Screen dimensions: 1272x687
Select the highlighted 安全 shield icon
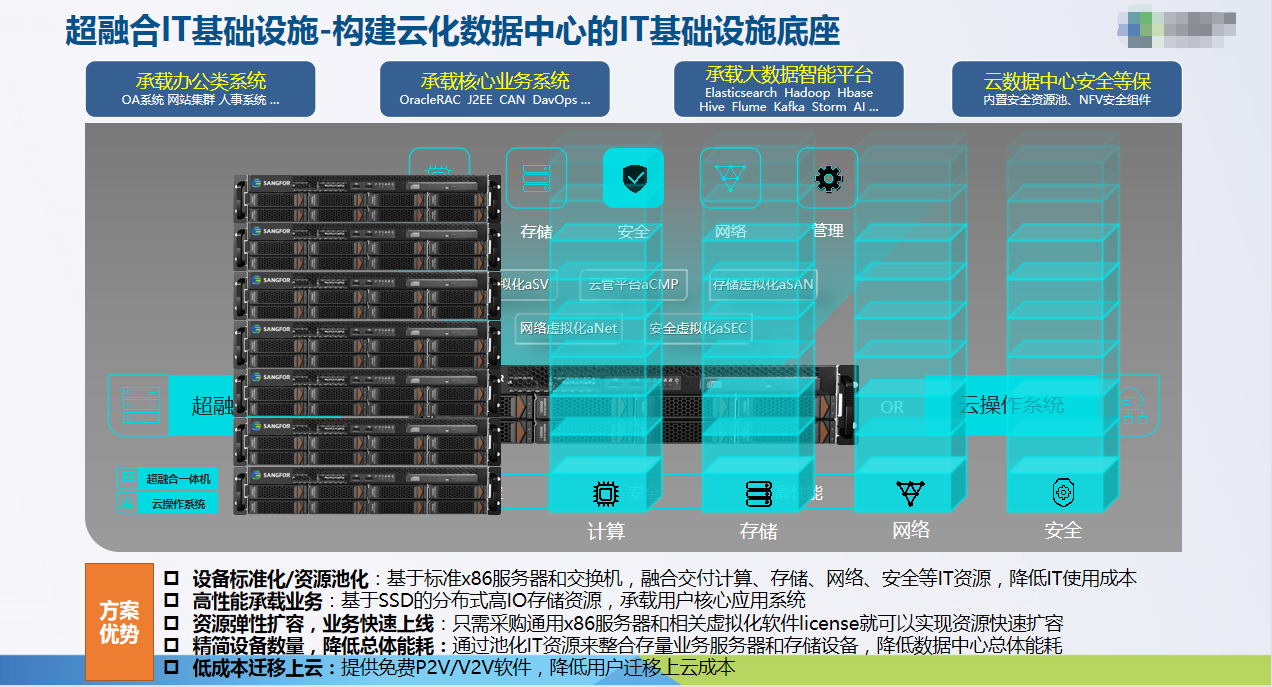633,178
